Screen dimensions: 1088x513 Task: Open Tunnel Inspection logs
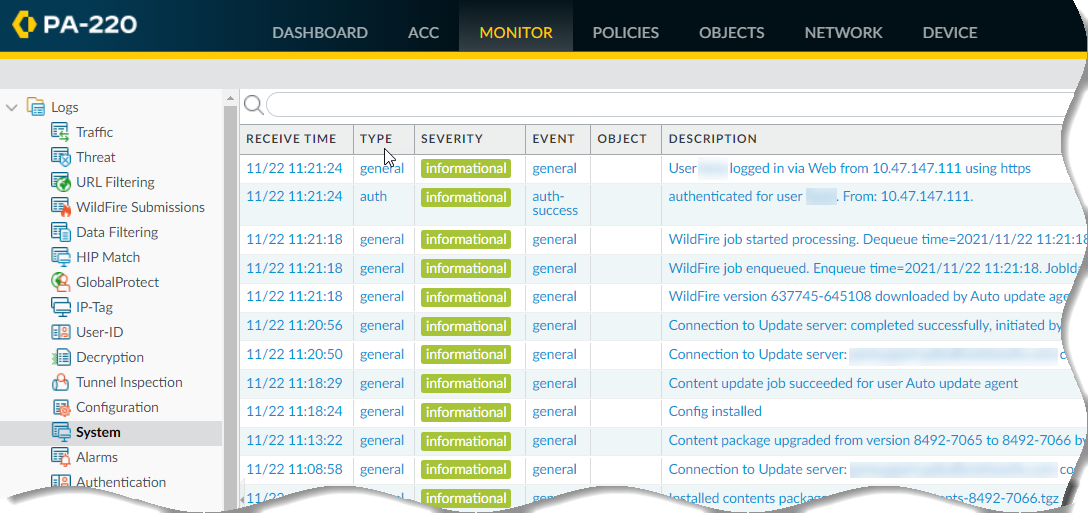[x=129, y=382]
